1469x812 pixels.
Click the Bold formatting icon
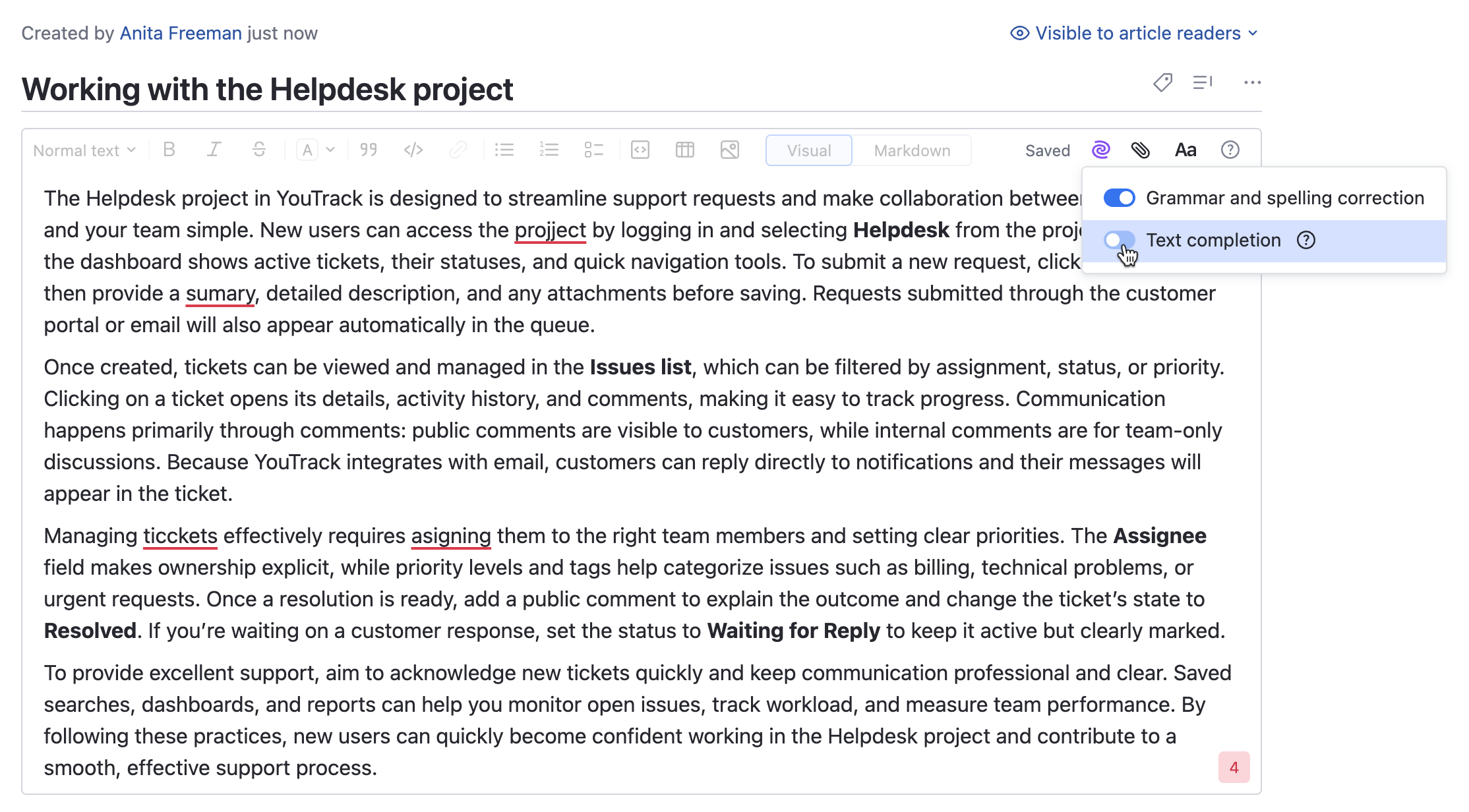(x=169, y=150)
